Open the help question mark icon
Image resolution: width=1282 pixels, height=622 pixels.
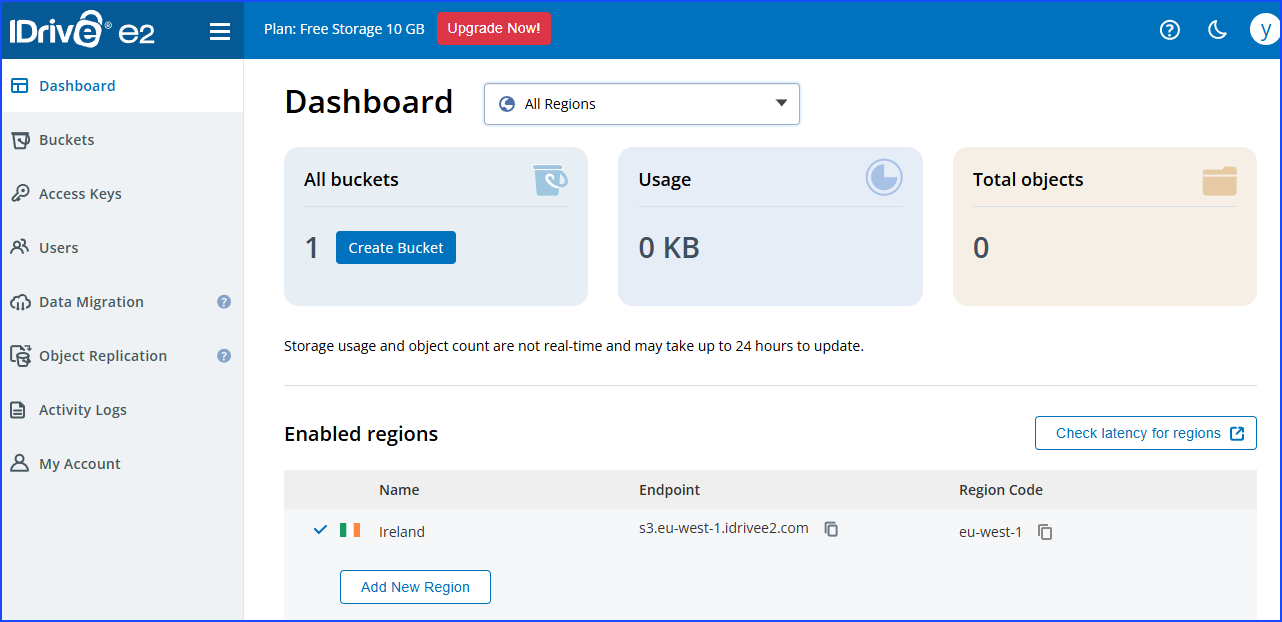(x=1169, y=30)
